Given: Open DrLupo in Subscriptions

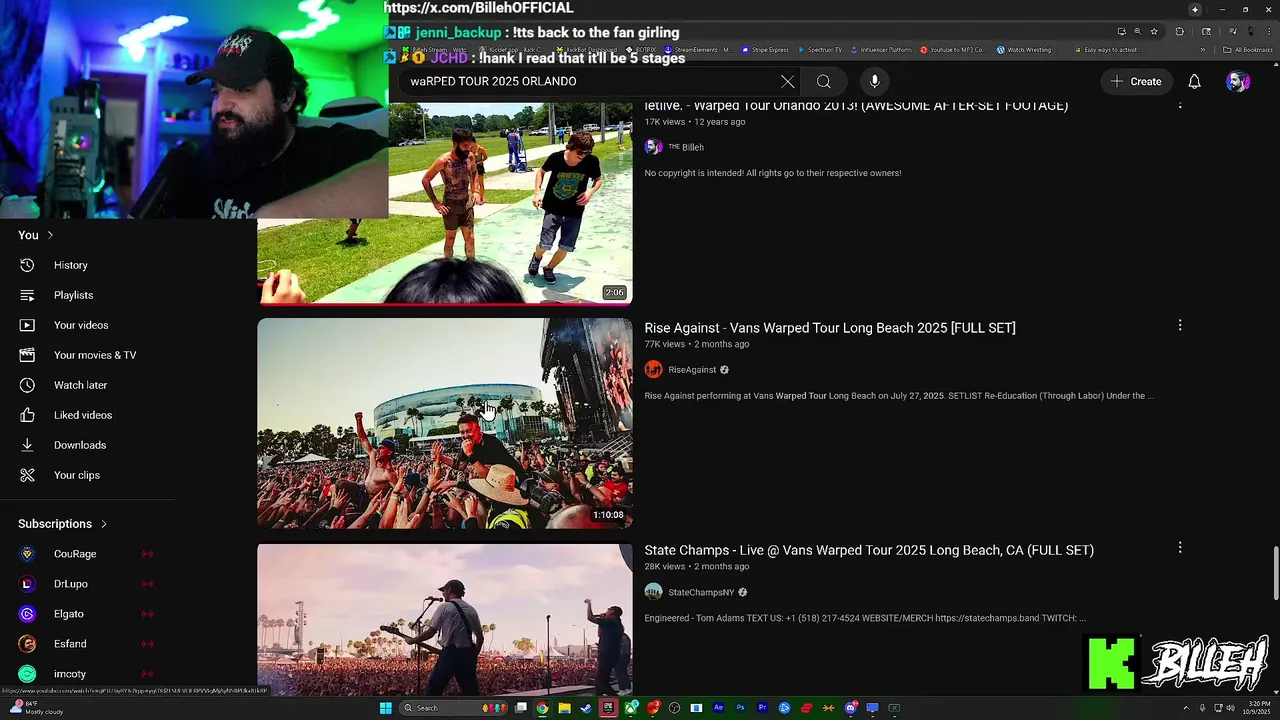Looking at the screenshot, I should click(71, 584).
